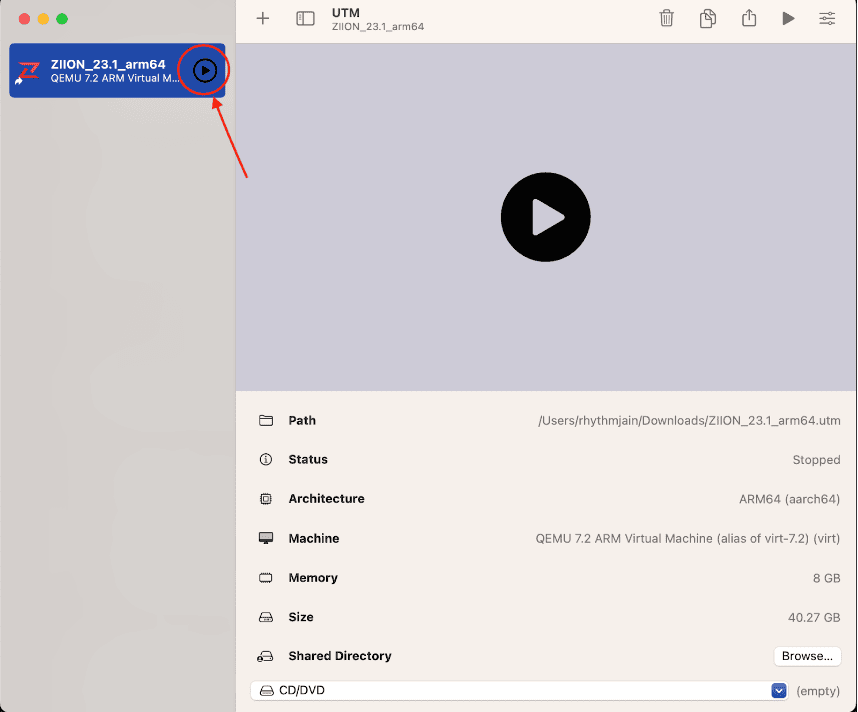Screen dimensions: 858x712
Task: Click the Memory icon
Action: coord(266,577)
